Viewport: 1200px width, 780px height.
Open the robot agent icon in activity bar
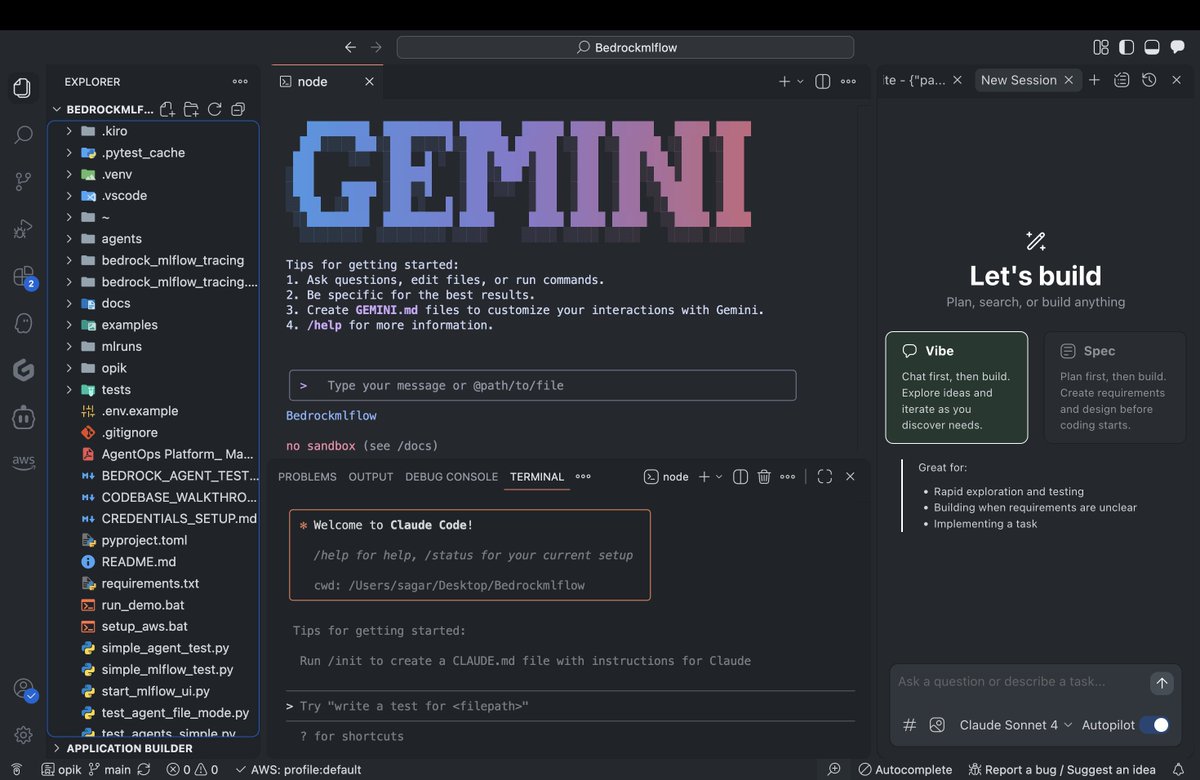pos(23,417)
